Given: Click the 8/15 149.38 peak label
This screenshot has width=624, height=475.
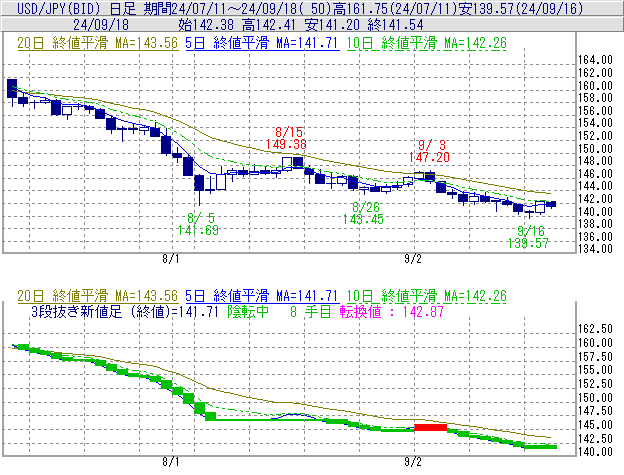Looking at the screenshot, I should 287,138.
